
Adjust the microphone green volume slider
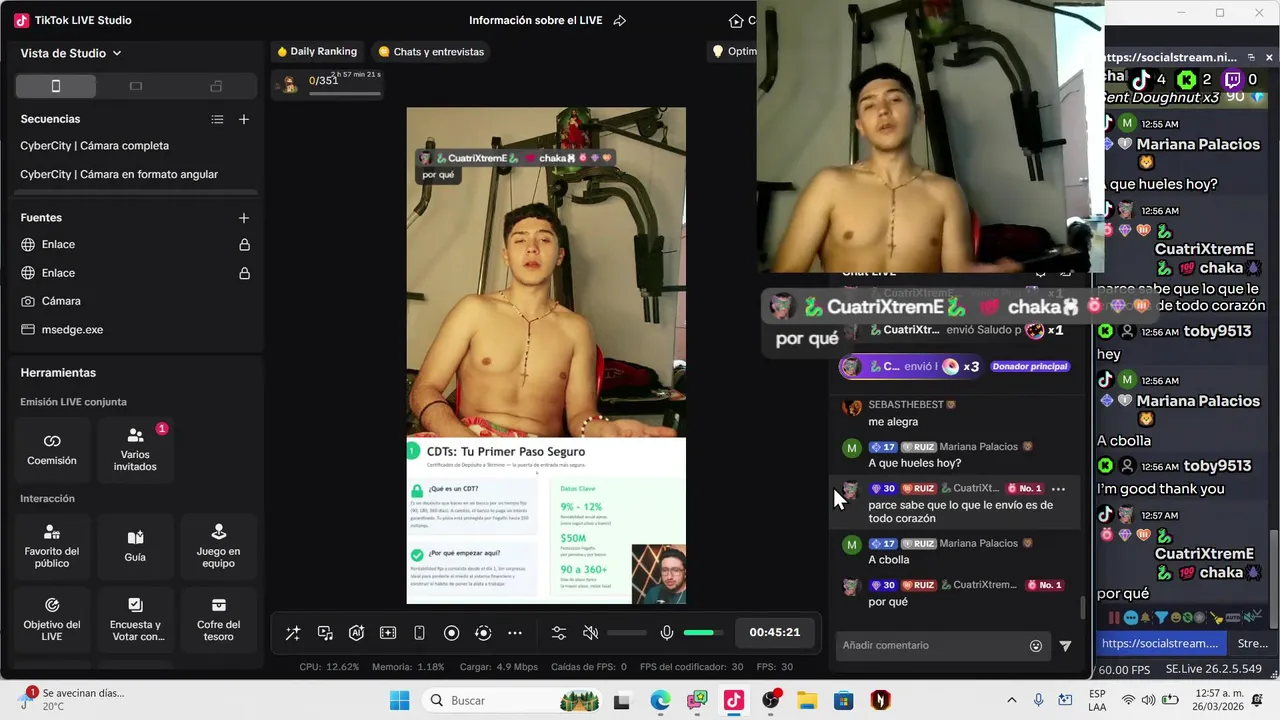(x=703, y=633)
